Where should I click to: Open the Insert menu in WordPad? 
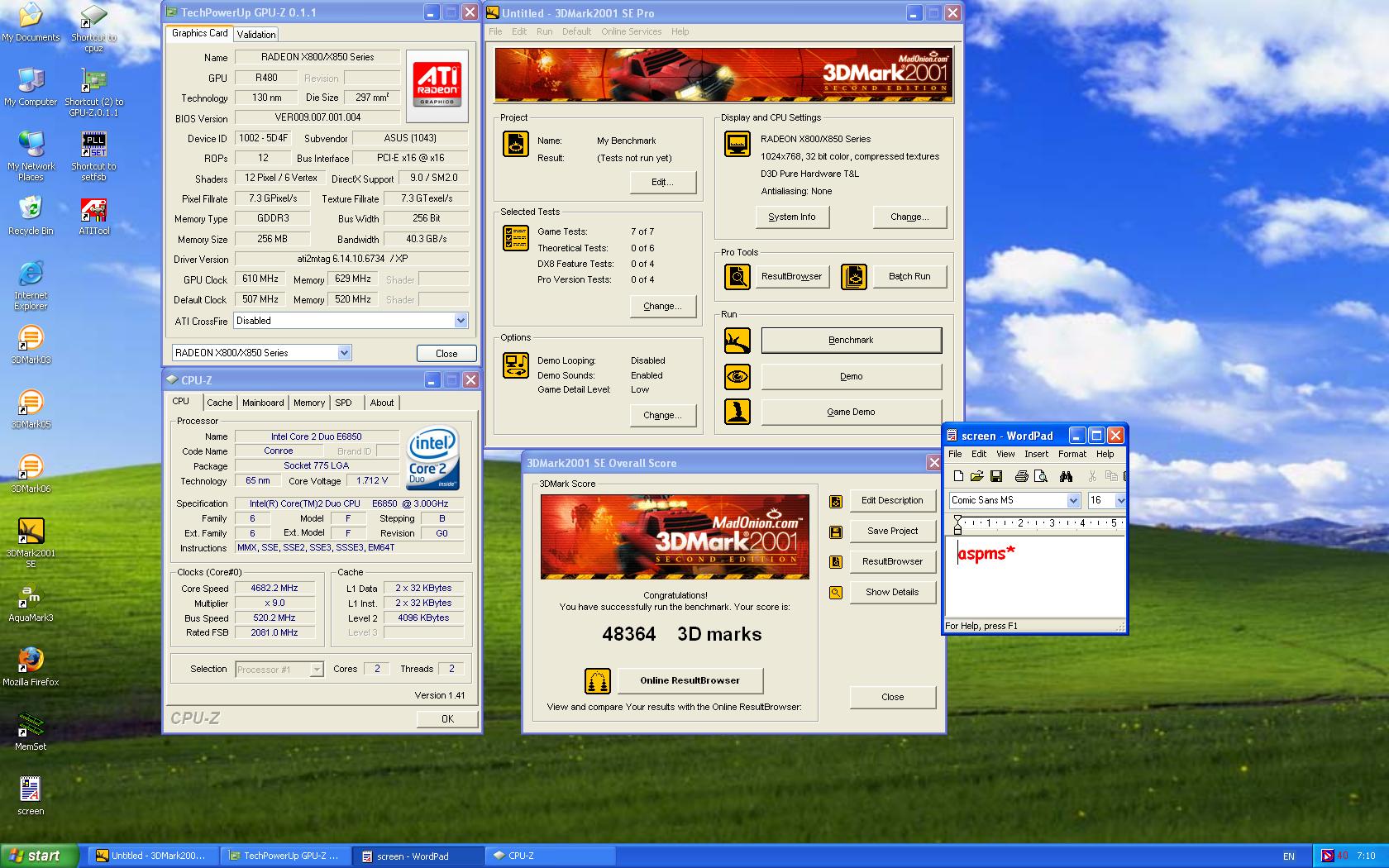click(1036, 454)
